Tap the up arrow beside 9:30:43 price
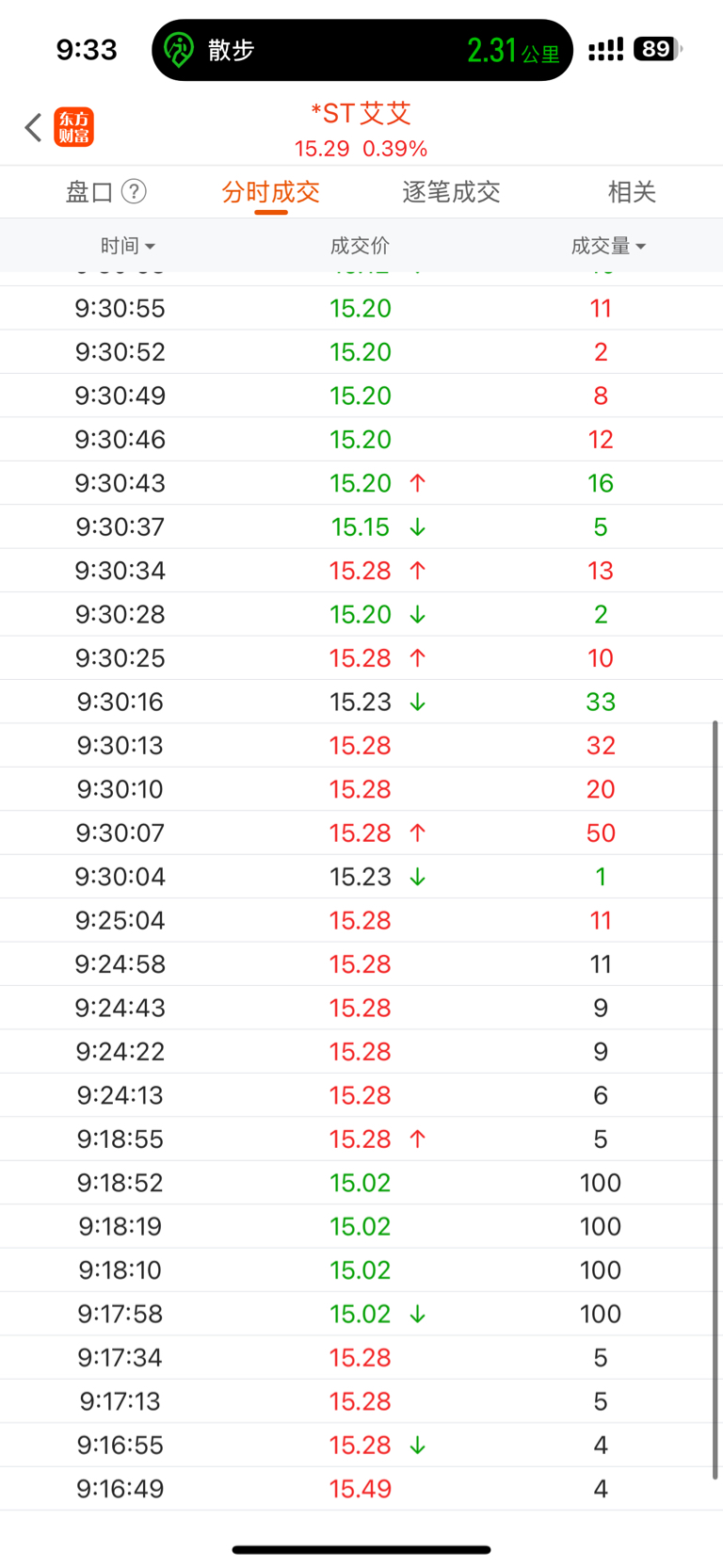The image size is (723, 1568). click(418, 483)
